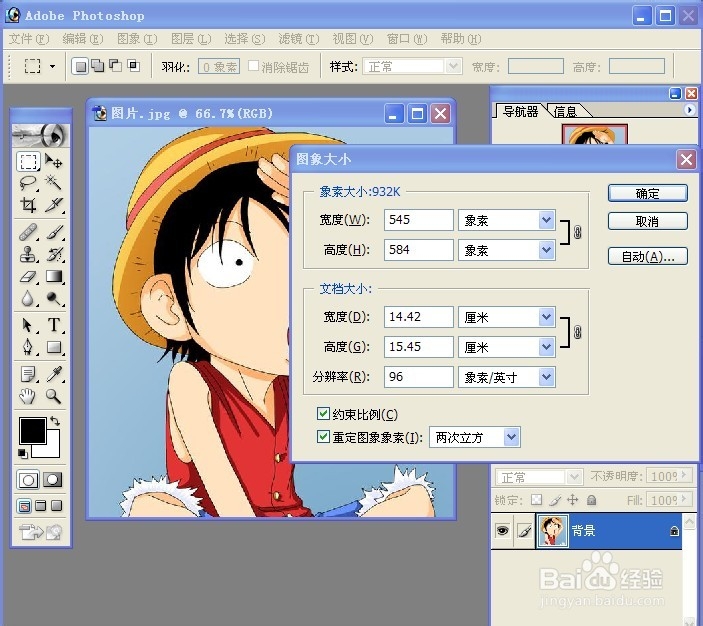Open the 滤镜 menu

[x=299, y=39]
